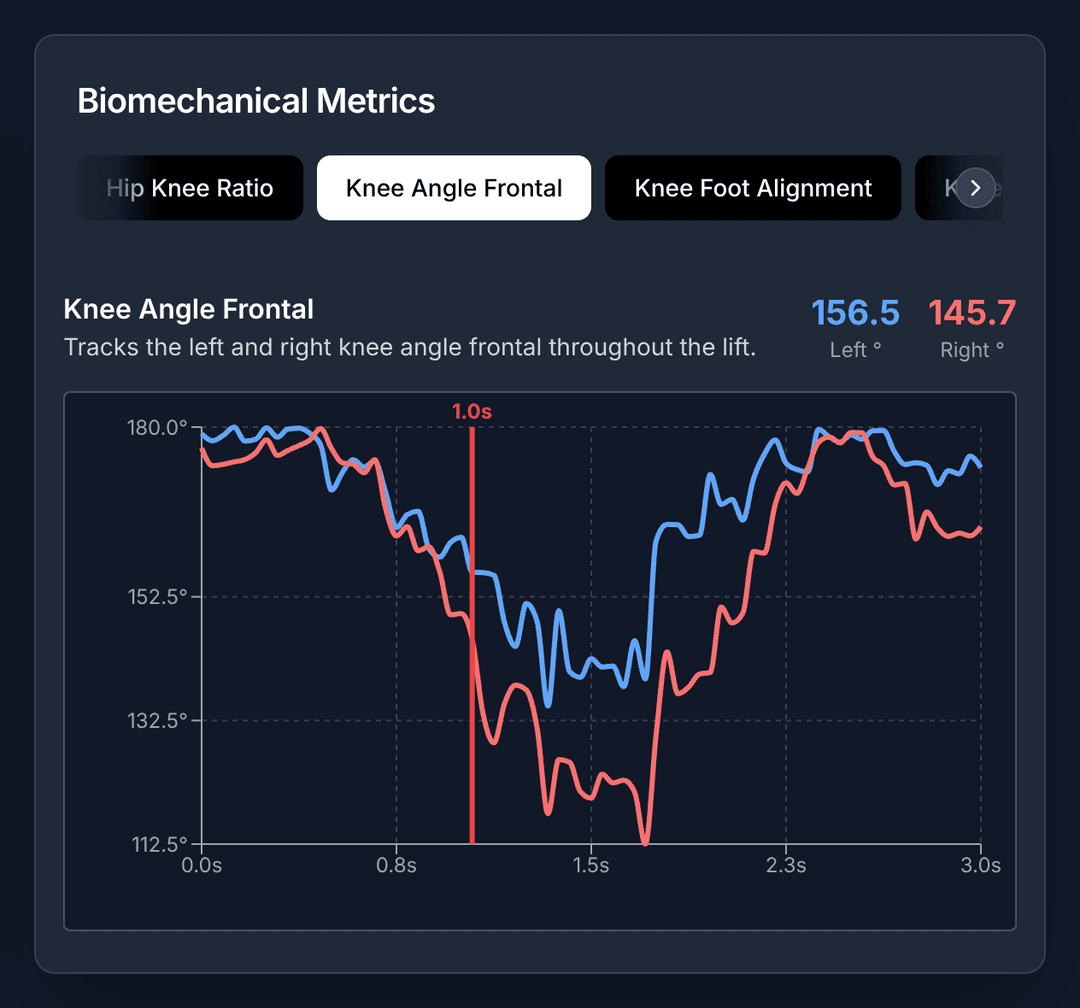The image size is (1080, 1008).
Task: Click the 180.0° y-axis label
Action: (x=158, y=426)
